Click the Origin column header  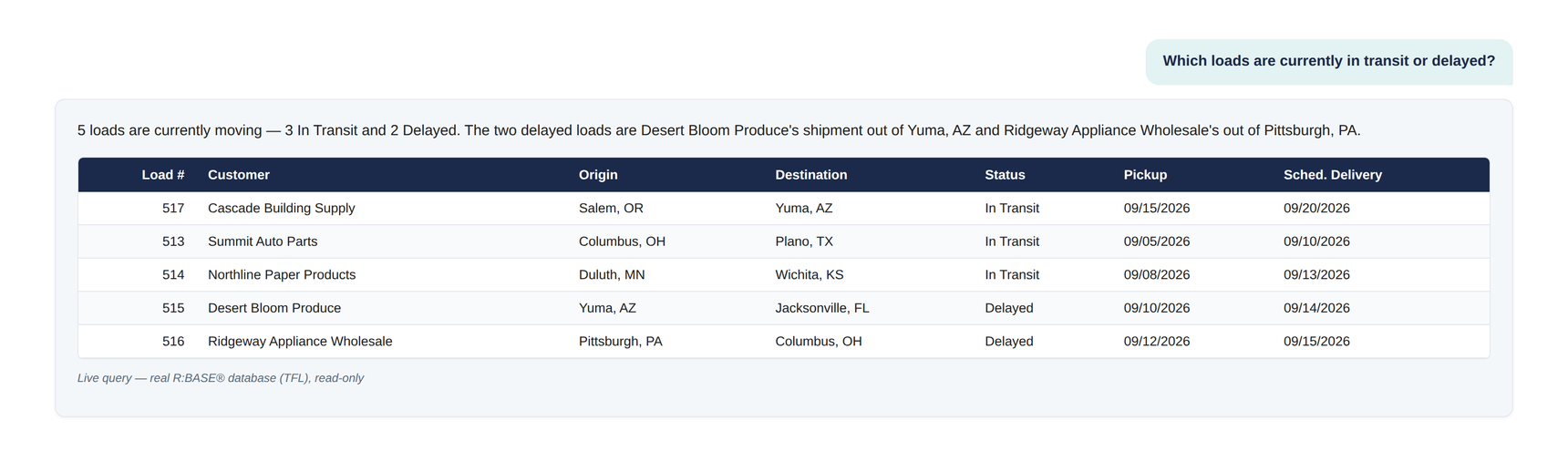598,175
